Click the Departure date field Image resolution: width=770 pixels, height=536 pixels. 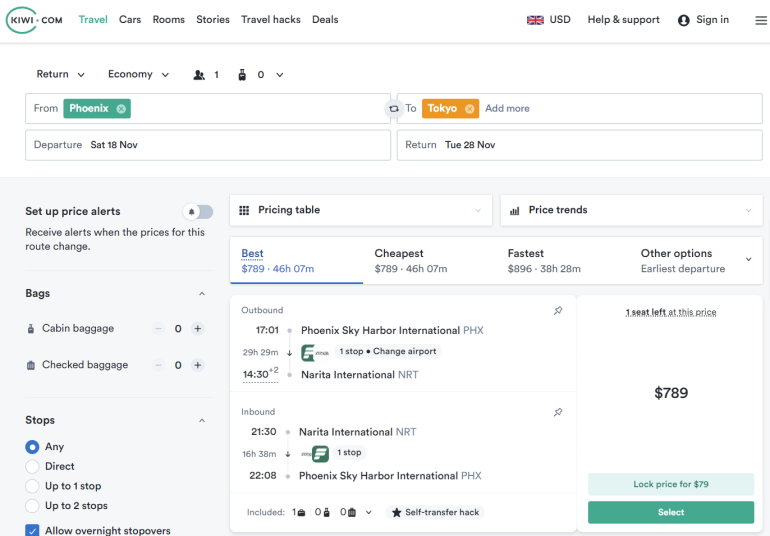tap(208, 145)
